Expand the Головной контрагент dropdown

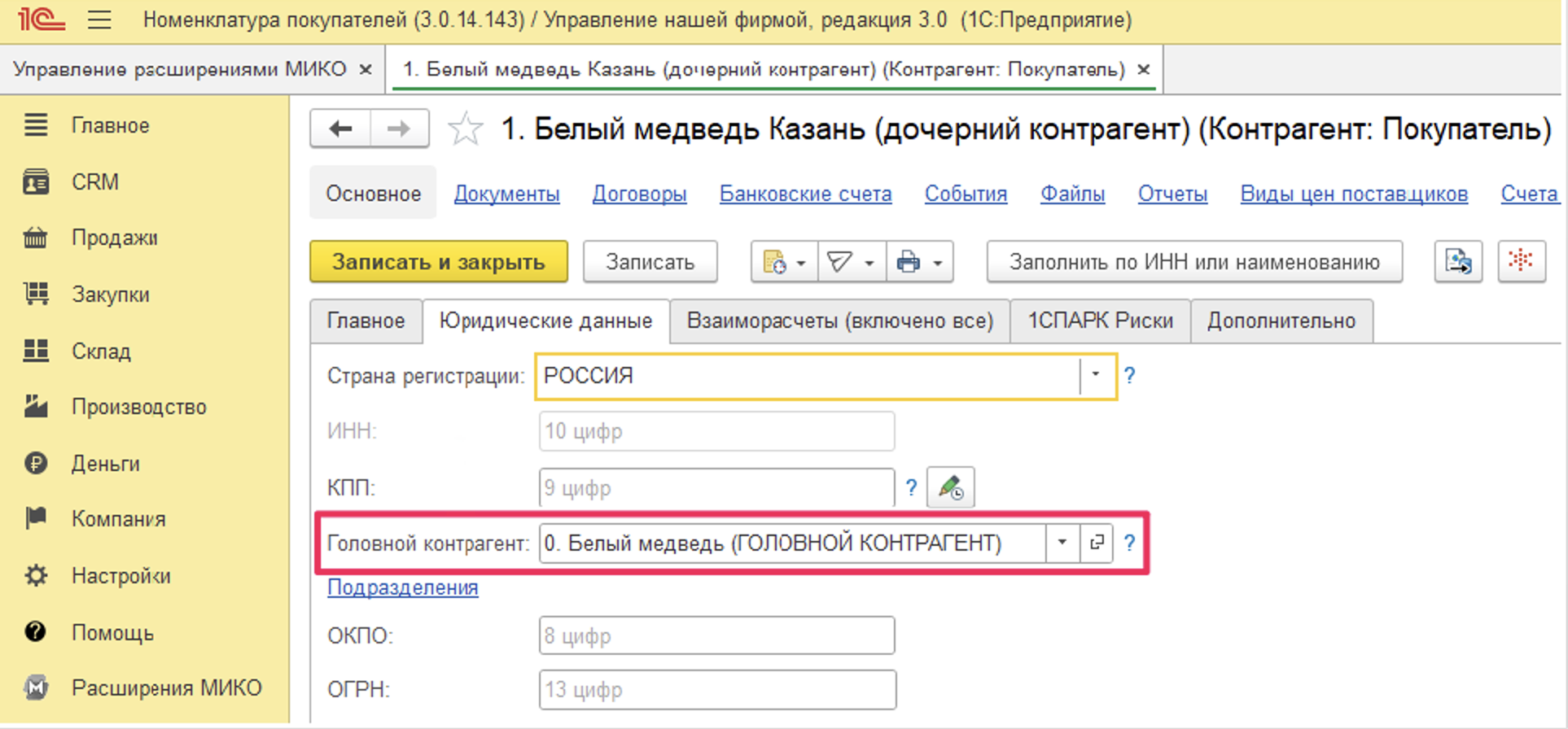pyautogui.click(x=1062, y=543)
